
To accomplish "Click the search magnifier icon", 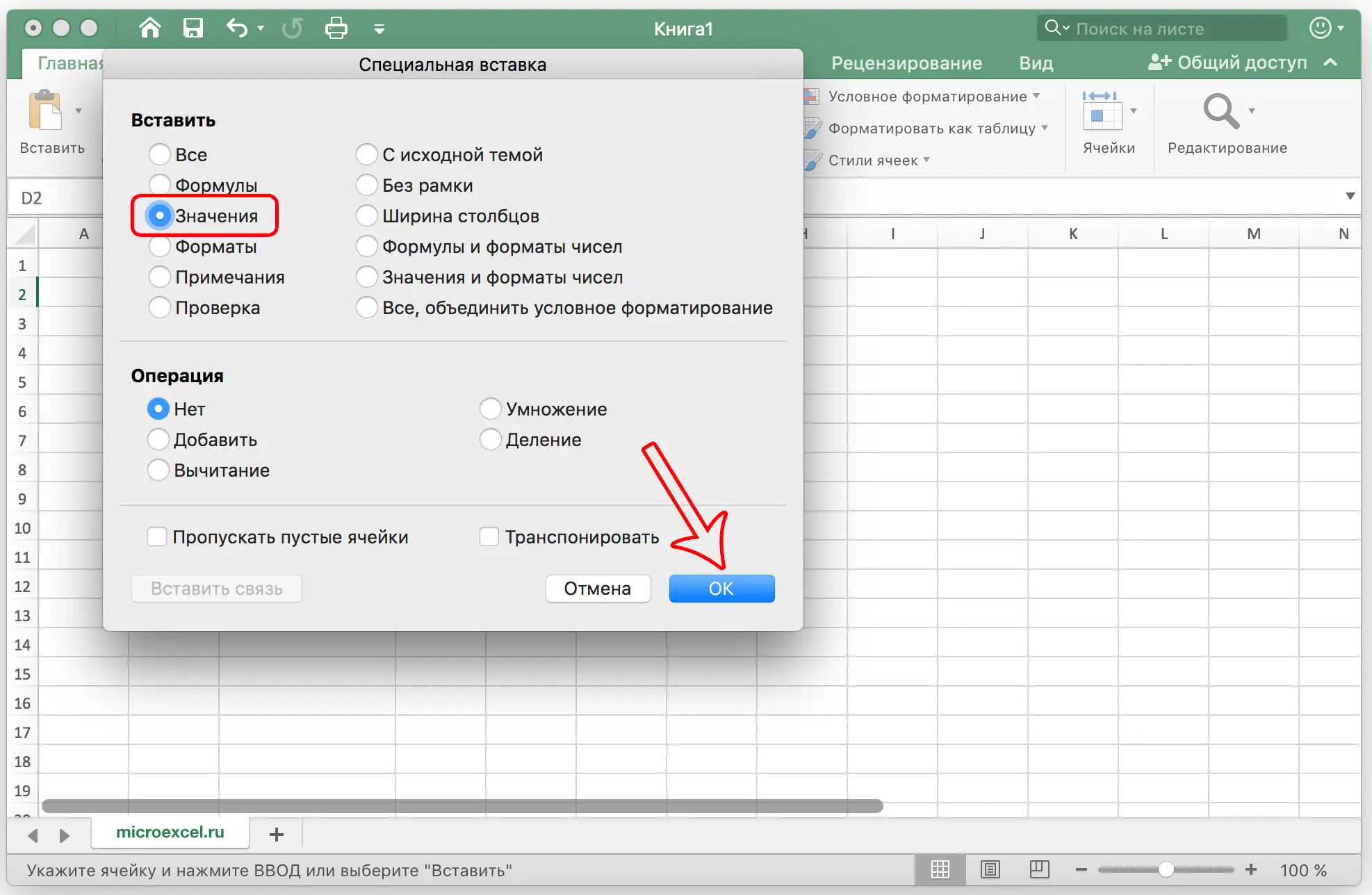I will coord(1053,28).
